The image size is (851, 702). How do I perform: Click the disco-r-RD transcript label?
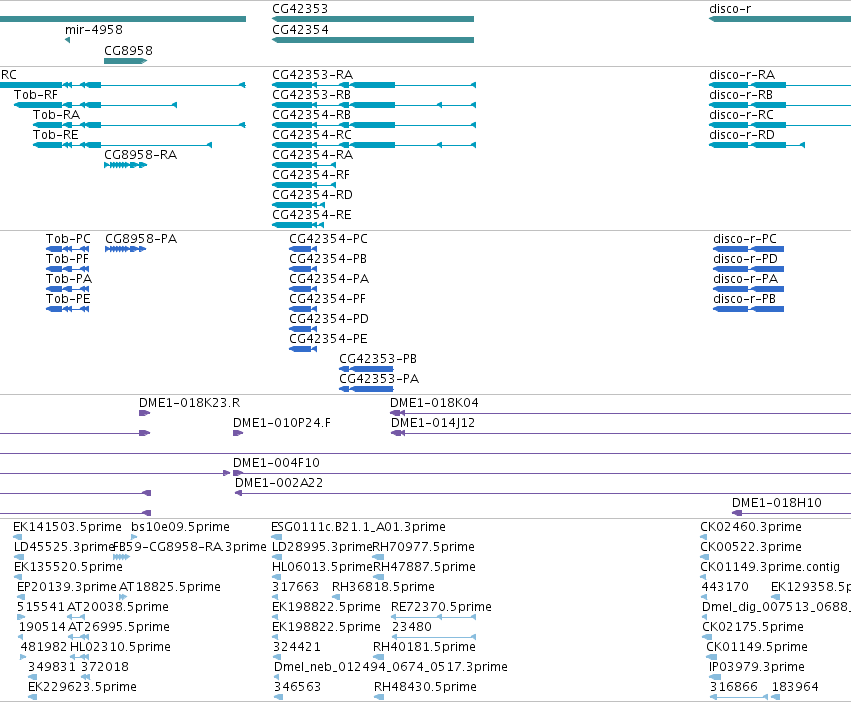point(742,135)
